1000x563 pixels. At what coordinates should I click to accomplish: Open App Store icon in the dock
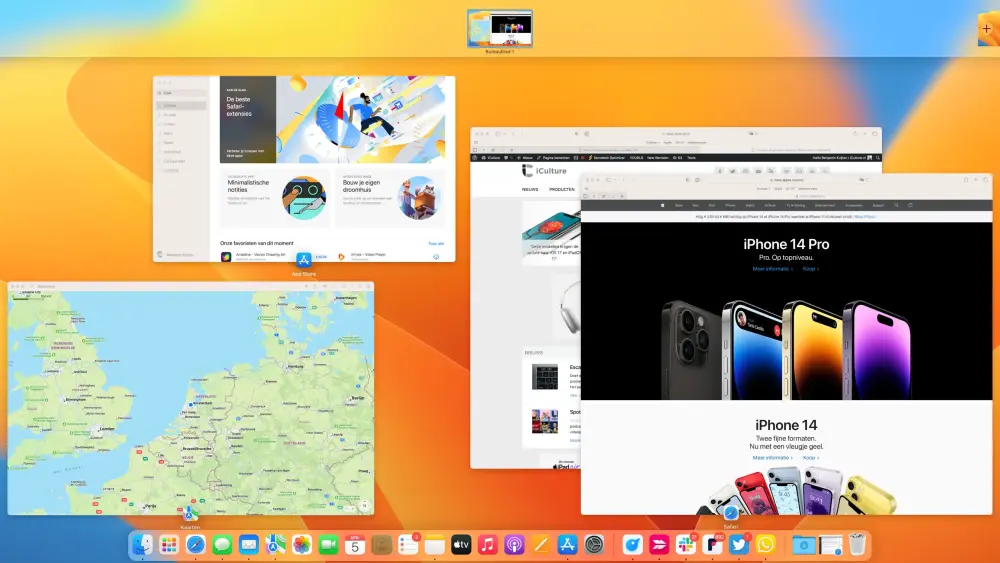pos(567,545)
